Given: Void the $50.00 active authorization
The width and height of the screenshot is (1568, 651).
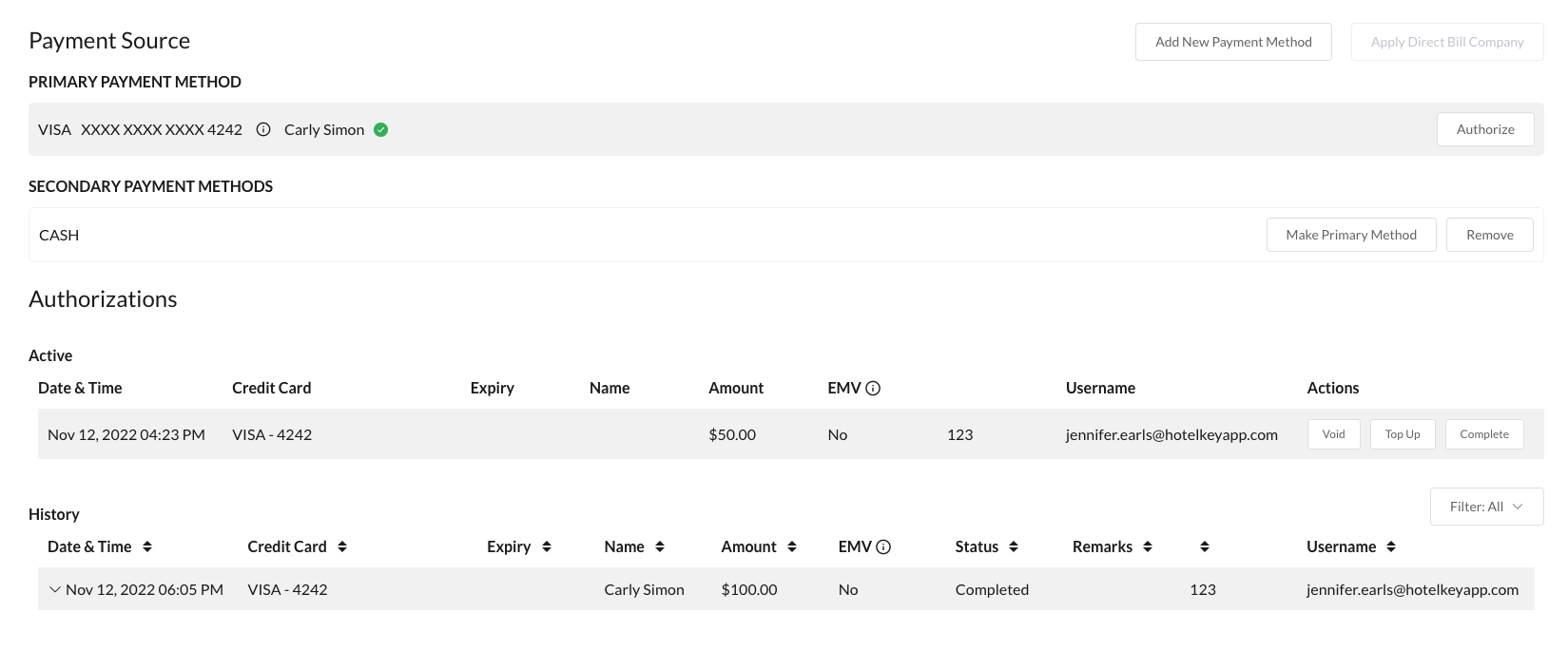Looking at the screenshot, I should point(1333,434).
